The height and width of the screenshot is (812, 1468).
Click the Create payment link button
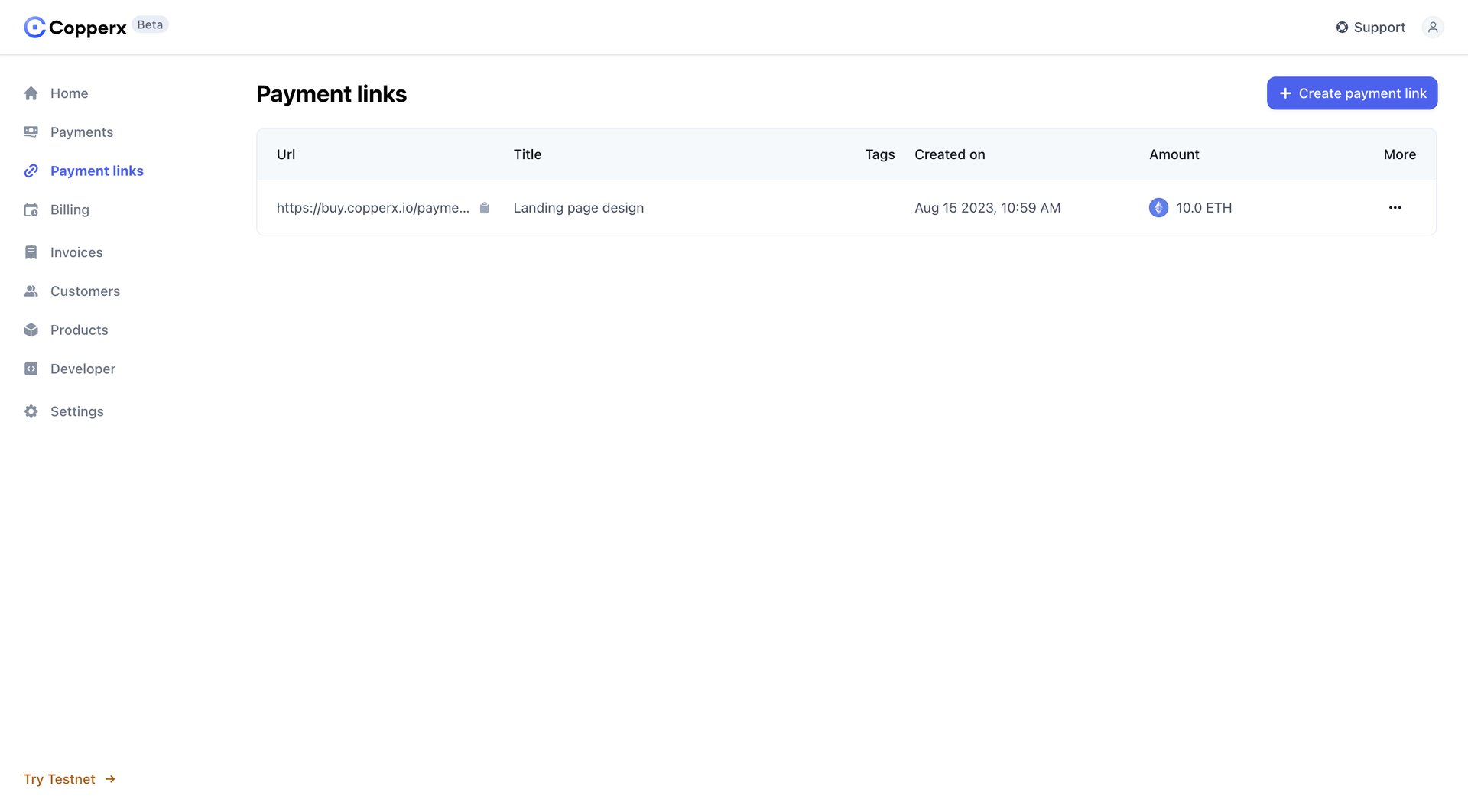tap(1352, 93)
